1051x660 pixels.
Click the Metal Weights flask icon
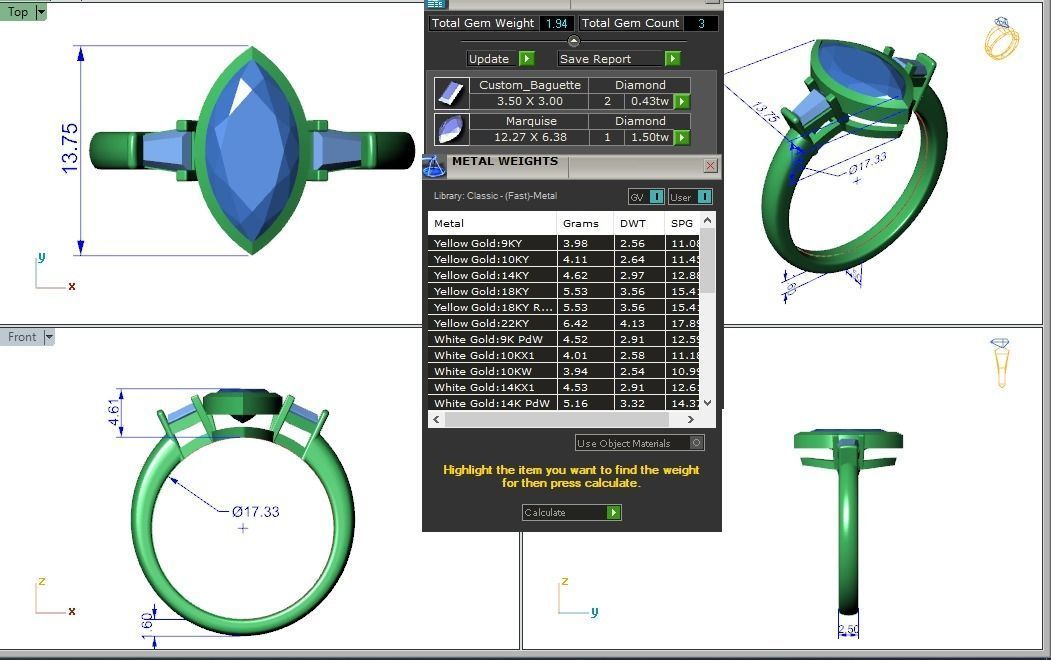click(x=433, y=166)
